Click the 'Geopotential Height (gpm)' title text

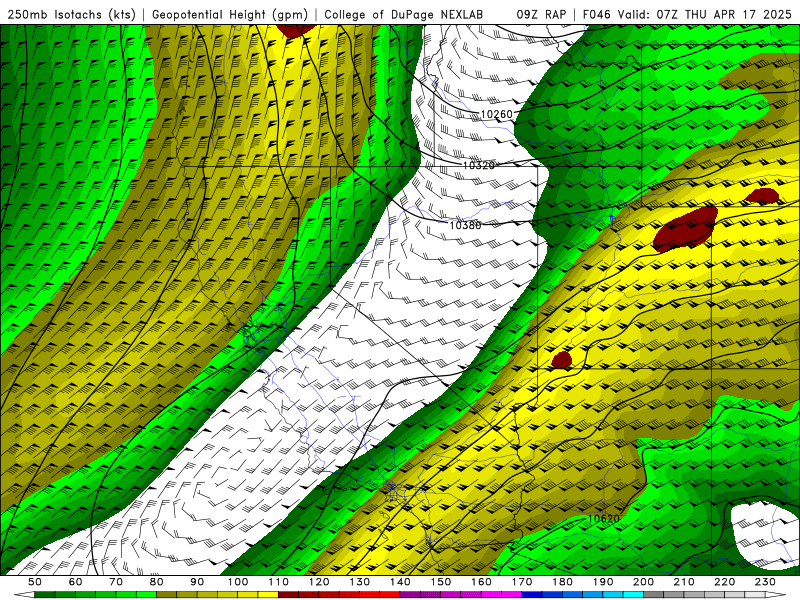[x=230, y=14]
